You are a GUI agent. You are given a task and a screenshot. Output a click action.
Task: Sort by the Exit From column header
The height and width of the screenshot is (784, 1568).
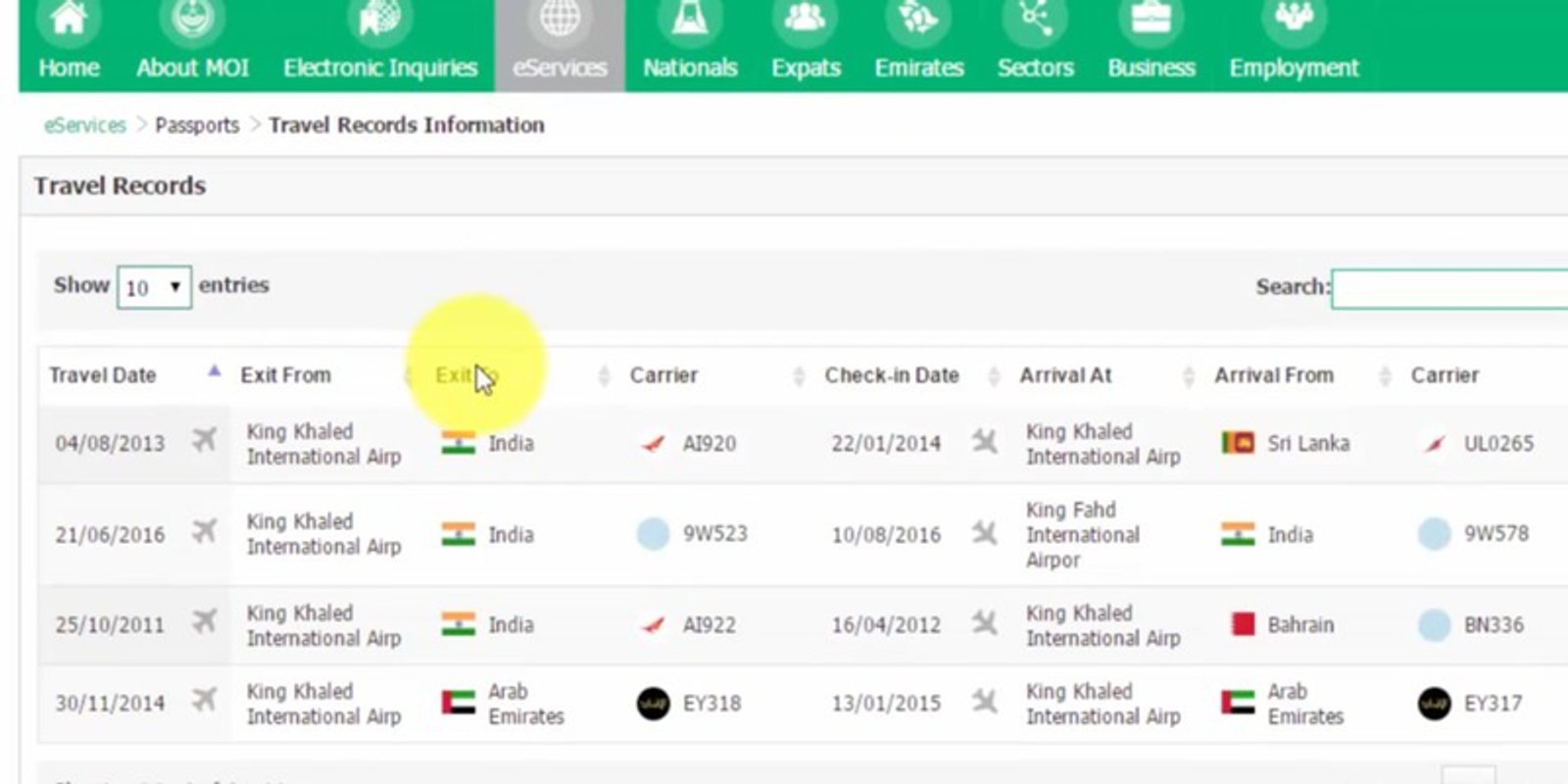(285, 375)
